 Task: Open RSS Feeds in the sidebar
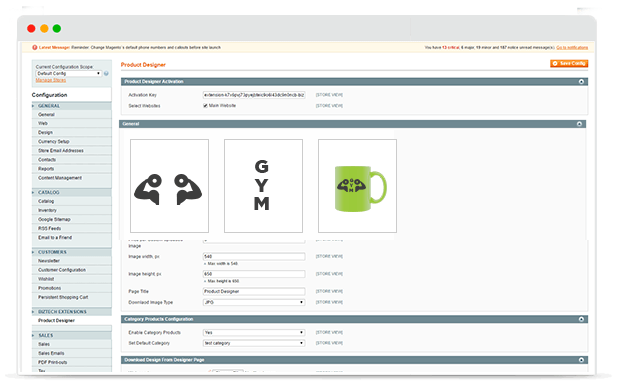click(49, 229)
